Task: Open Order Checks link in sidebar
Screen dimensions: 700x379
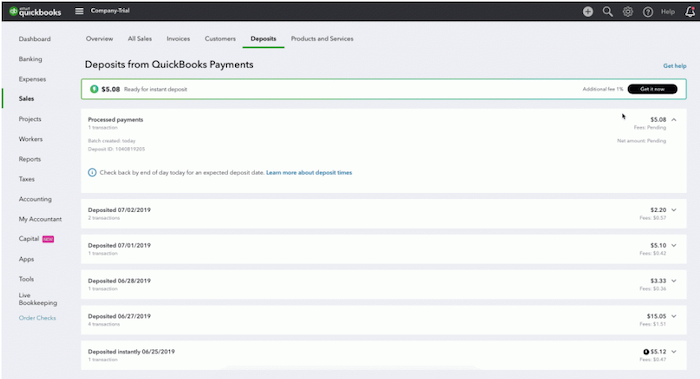Action: tap(38, 318)
